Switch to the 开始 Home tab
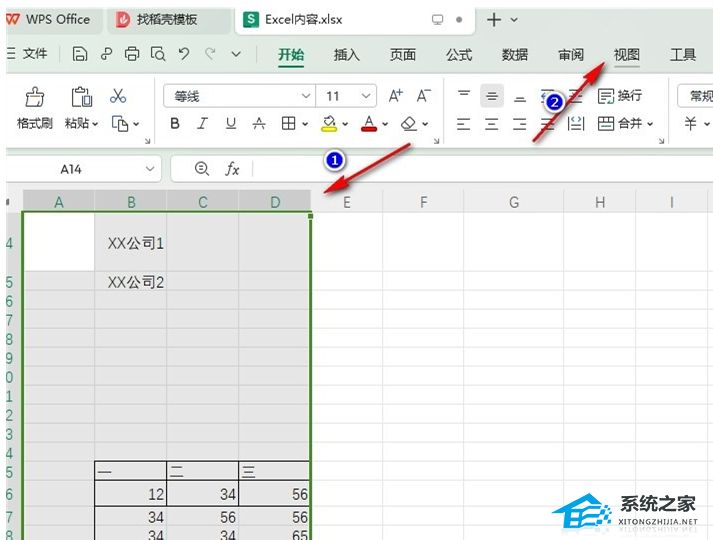Image resolution: width=713 pixels, height=540 pixels. click(x=291, y=55)
